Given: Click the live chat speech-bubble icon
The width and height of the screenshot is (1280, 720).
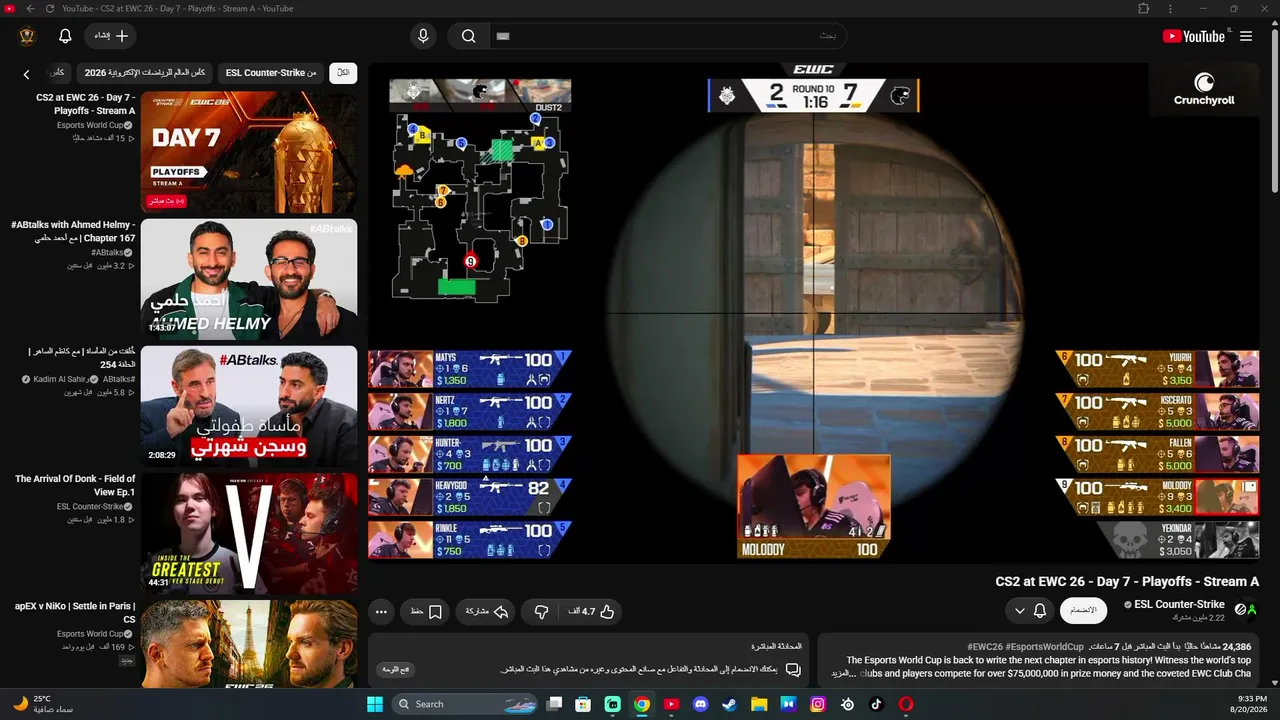Looking at the screenshot, I should coord(793,669).
